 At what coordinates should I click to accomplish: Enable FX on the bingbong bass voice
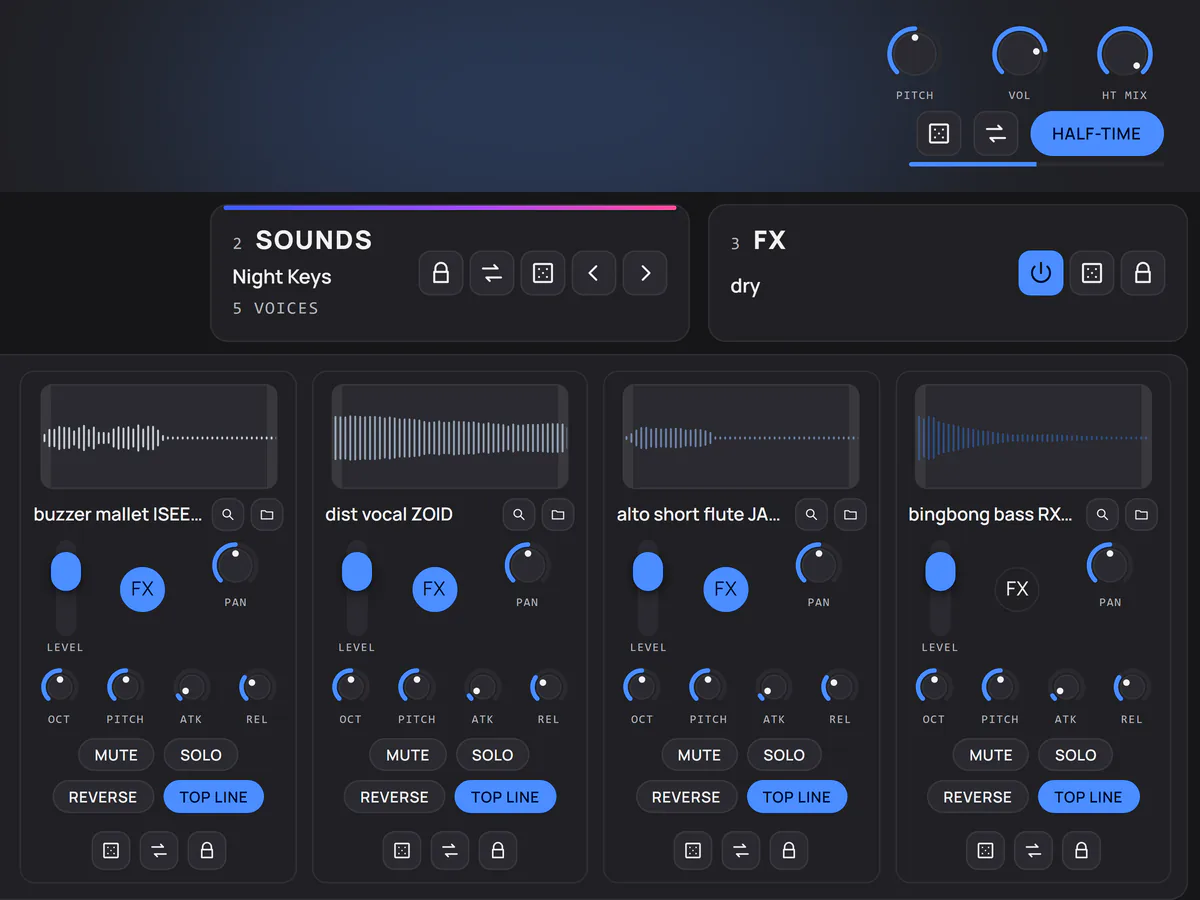1017,589
